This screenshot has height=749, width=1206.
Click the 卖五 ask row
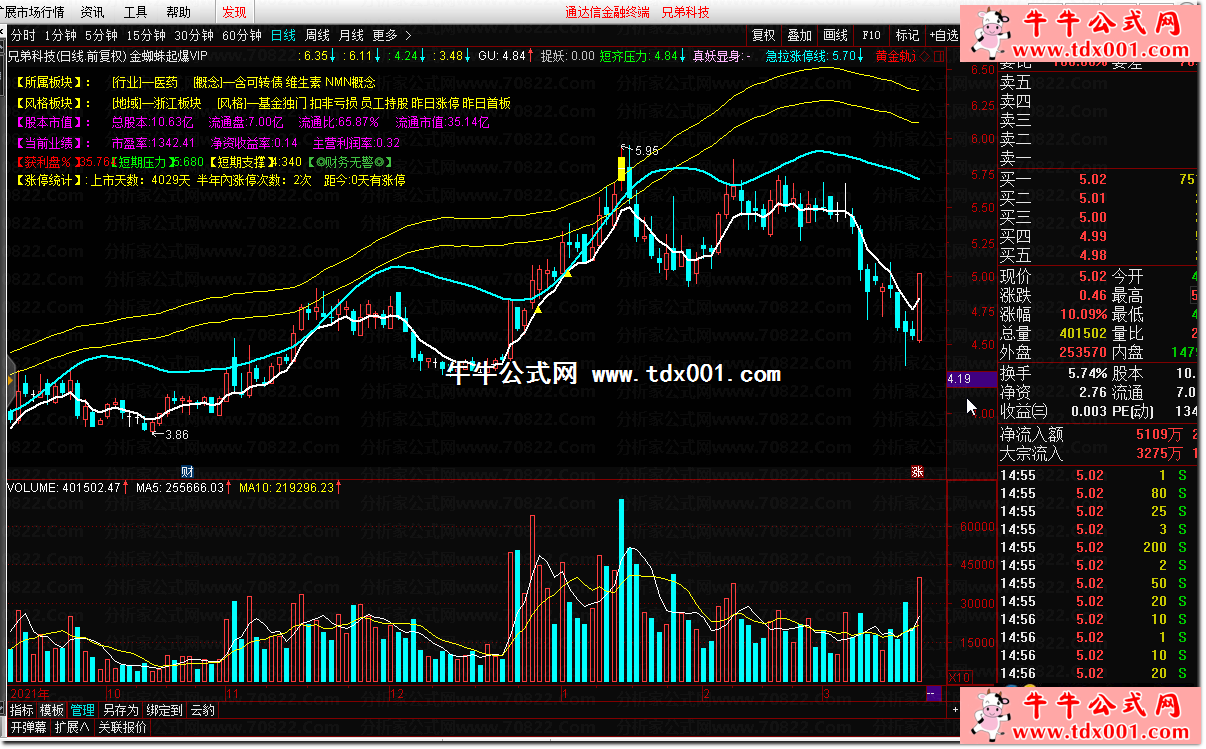(1098, 82)
